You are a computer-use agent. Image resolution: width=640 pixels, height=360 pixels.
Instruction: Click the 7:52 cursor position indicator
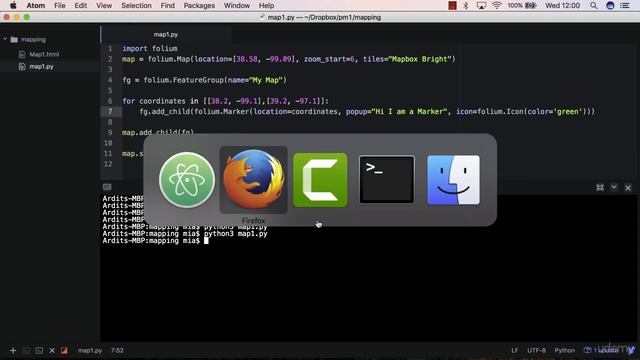pos(117,350)
